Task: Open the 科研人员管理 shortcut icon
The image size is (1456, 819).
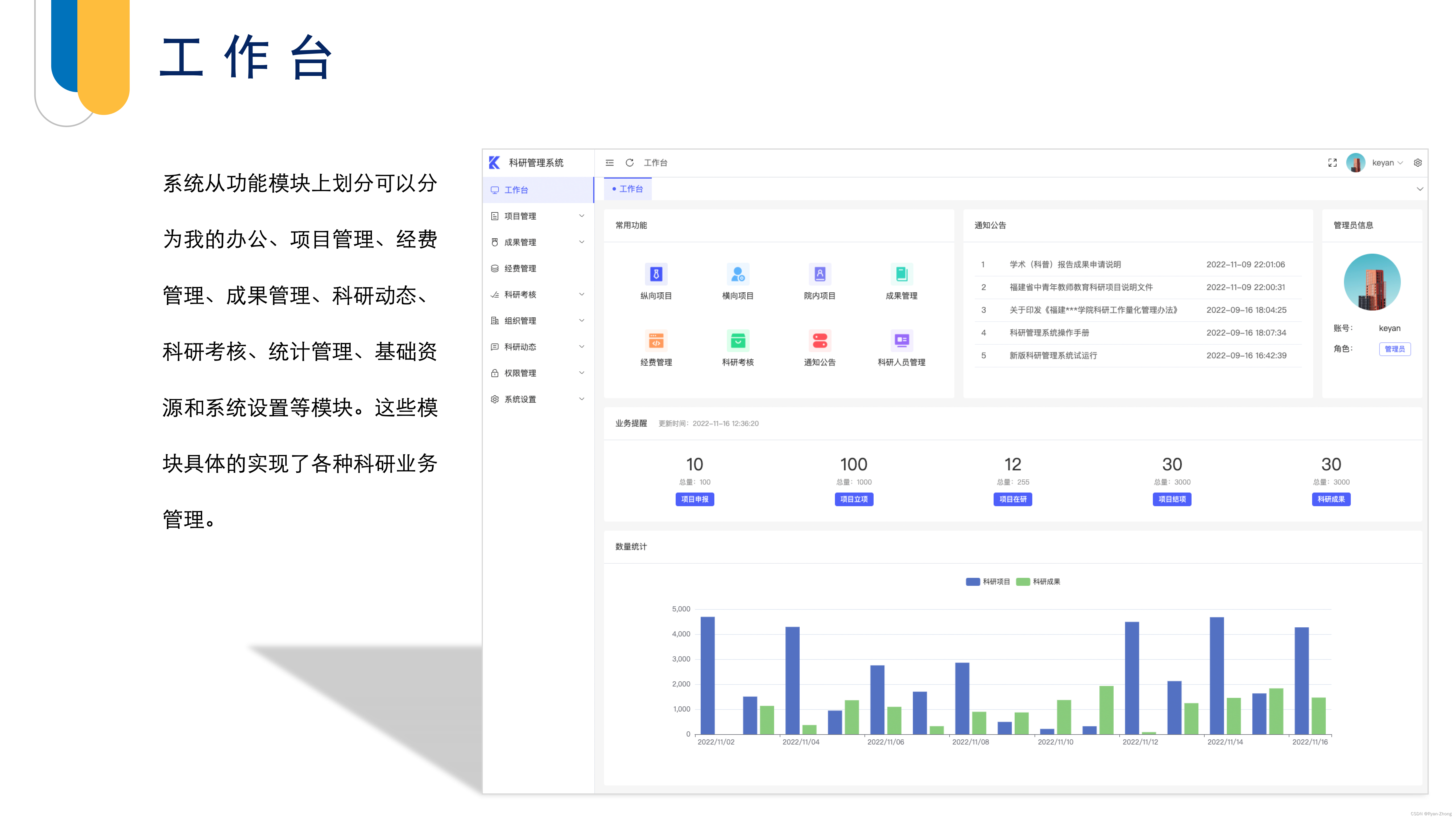Action: pyautogui.click(x=901, y=341)
